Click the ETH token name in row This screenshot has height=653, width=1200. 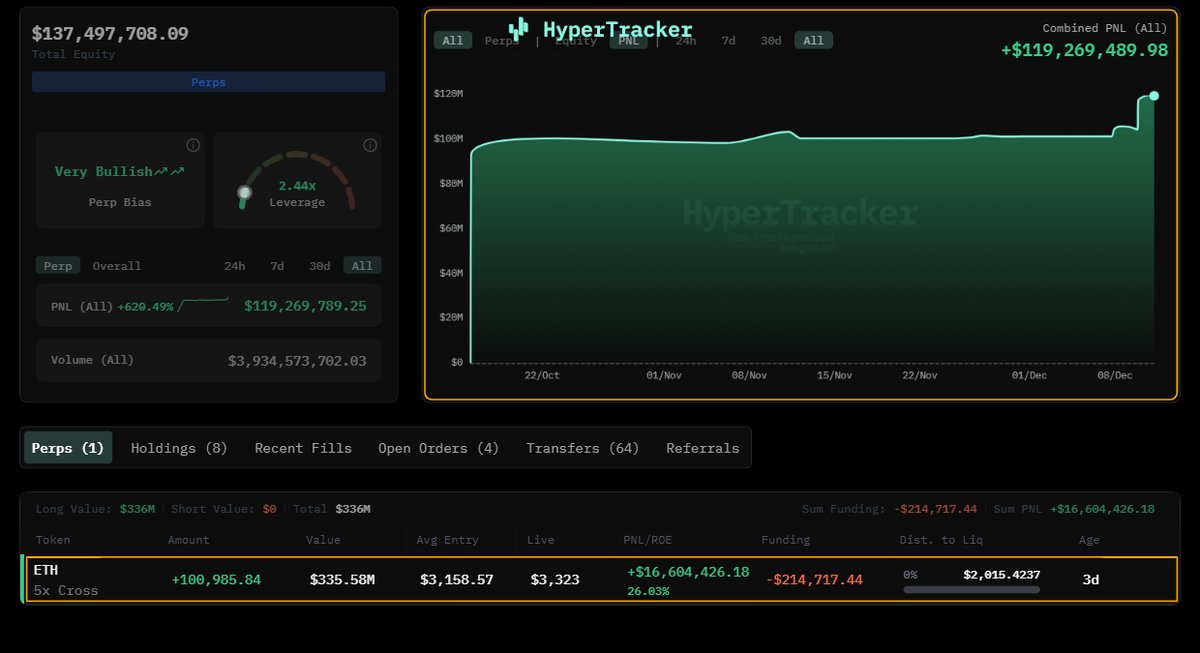[46, 569]
